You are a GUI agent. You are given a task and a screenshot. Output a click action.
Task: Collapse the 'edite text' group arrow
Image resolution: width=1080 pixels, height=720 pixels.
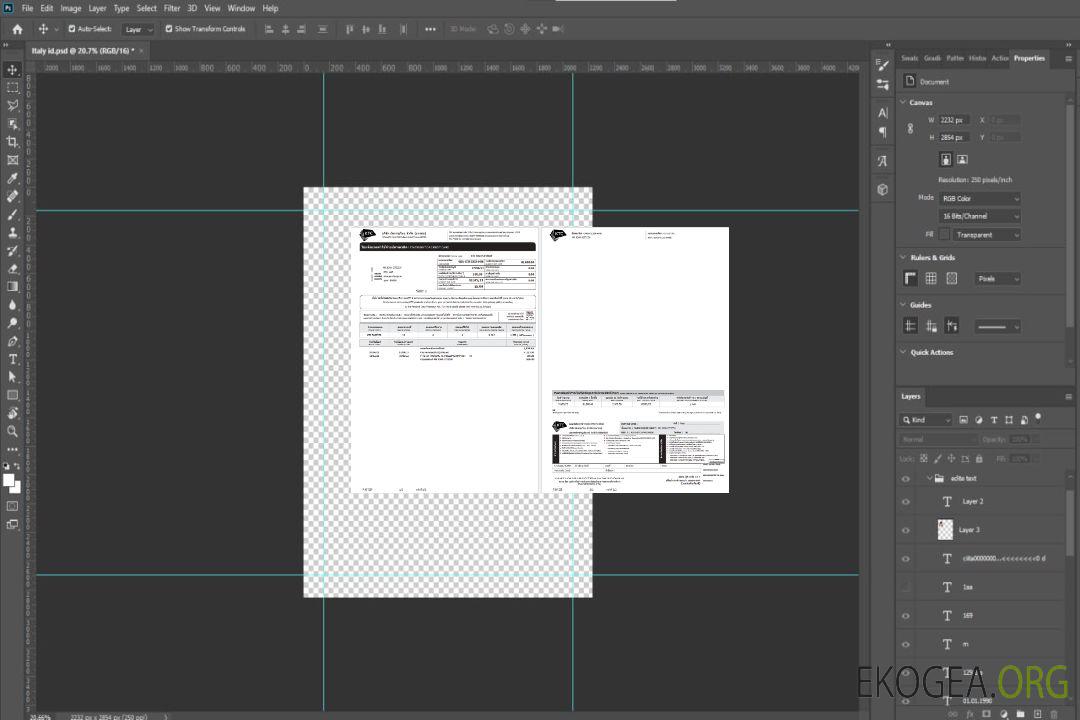(x=929, y=478)
